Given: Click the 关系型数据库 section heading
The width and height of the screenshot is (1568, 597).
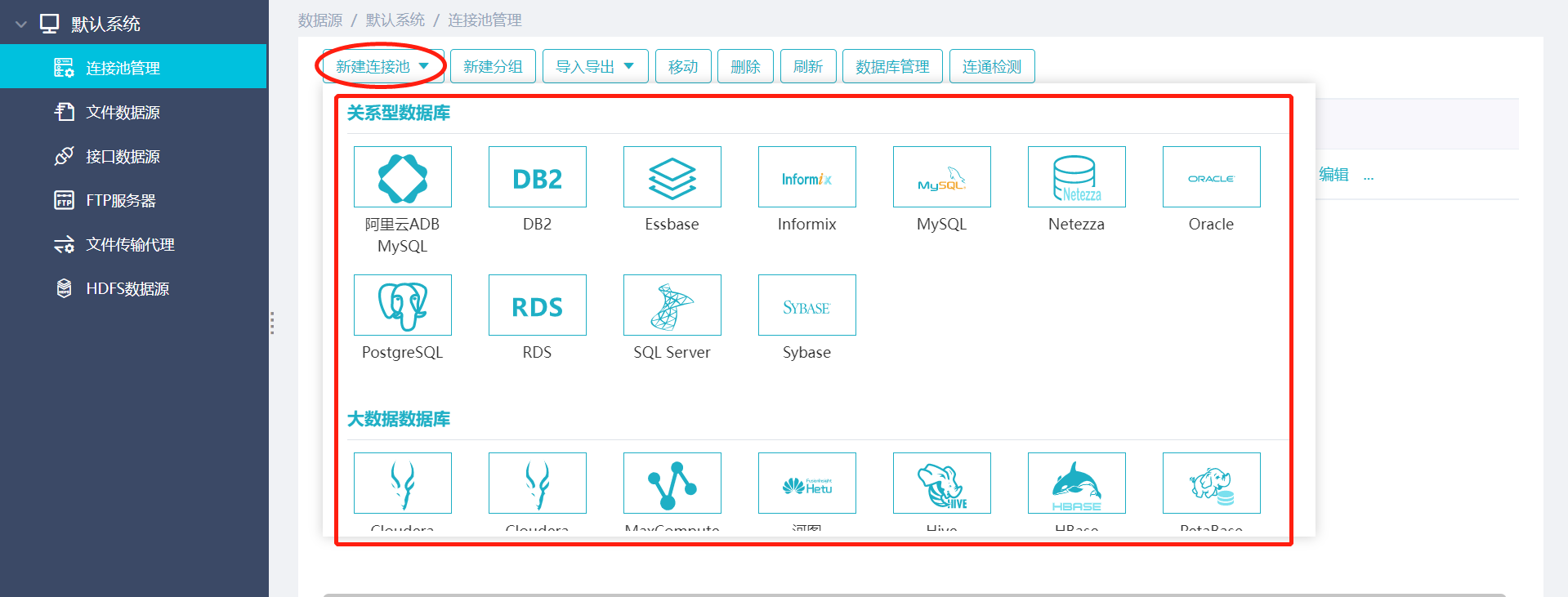Looking at the screenshot, I should tap(399, 113).
